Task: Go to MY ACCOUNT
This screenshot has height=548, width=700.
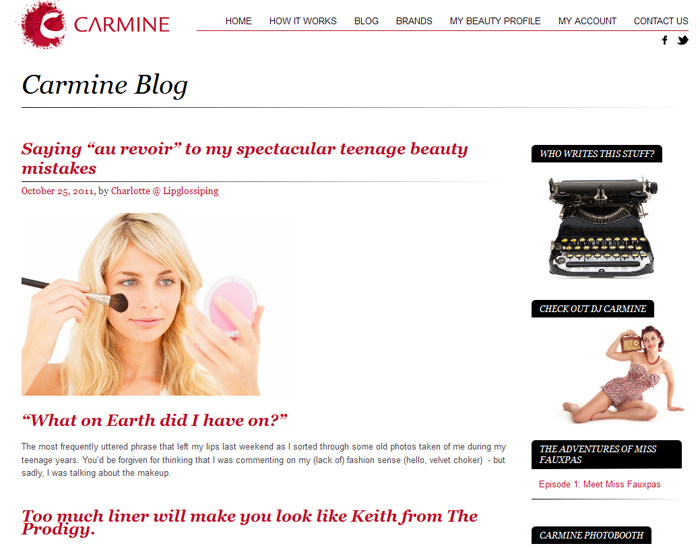Action: [x=587, y=21]
